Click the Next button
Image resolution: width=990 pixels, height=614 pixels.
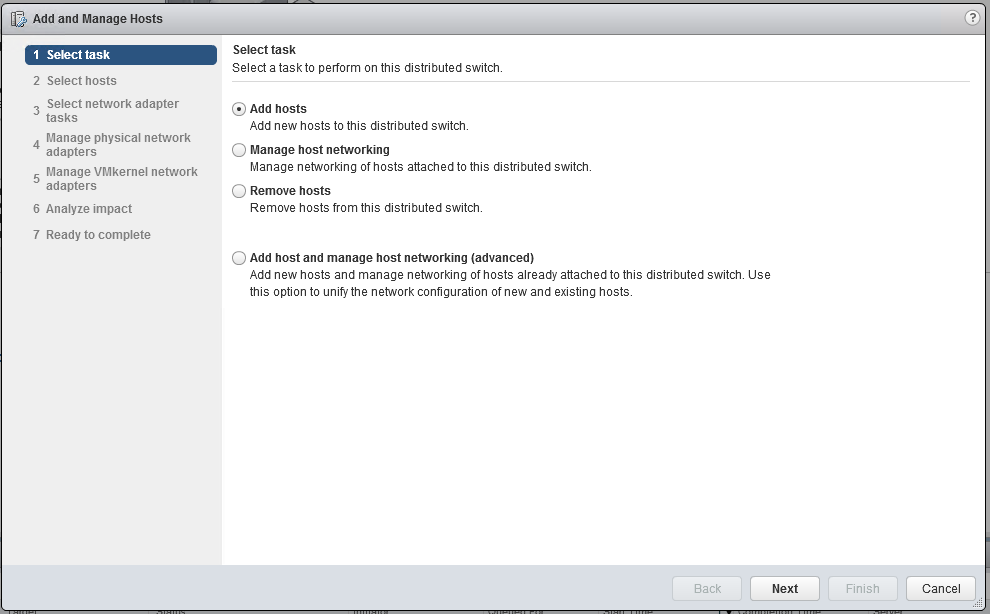tap(784, 588)
